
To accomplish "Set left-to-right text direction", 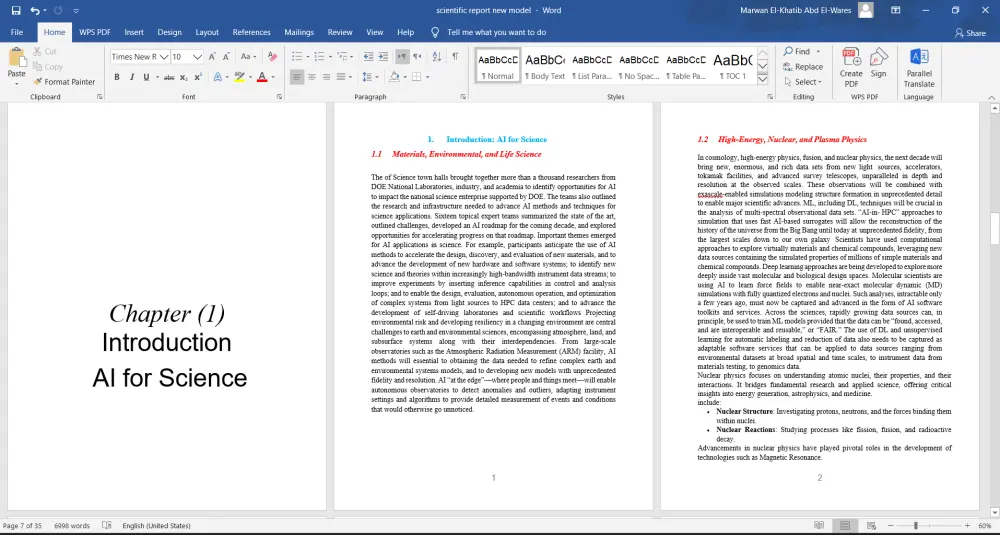I will (x=402, y=57).
